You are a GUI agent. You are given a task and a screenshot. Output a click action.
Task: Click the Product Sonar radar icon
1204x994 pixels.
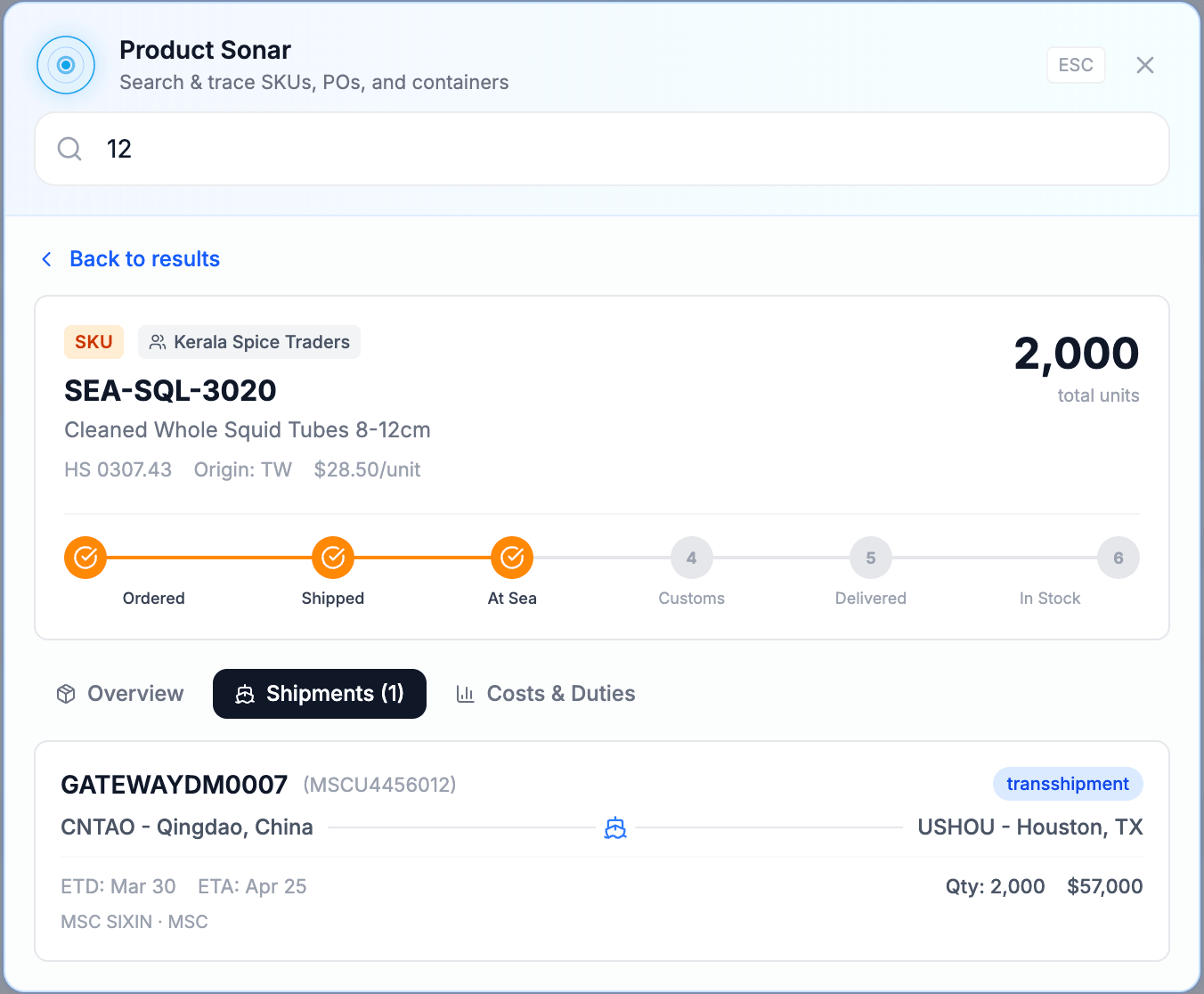coord(66,65)
